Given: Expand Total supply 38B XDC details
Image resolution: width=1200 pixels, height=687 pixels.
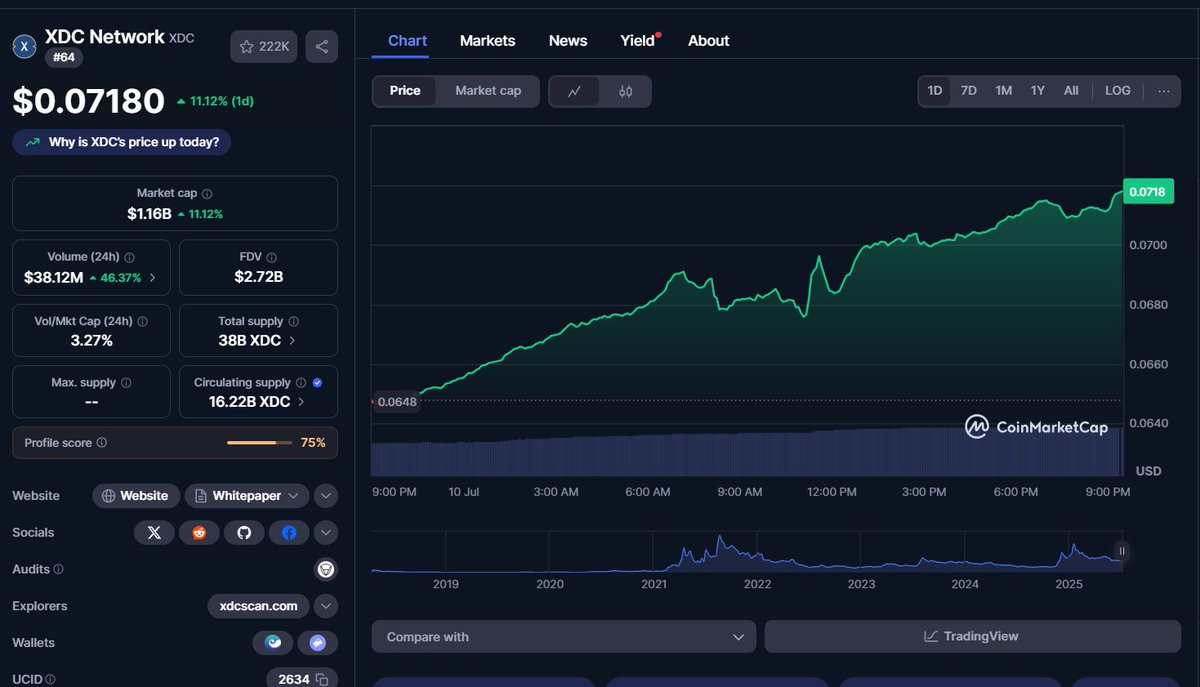Looking at the screenshot, I should 292,340.
